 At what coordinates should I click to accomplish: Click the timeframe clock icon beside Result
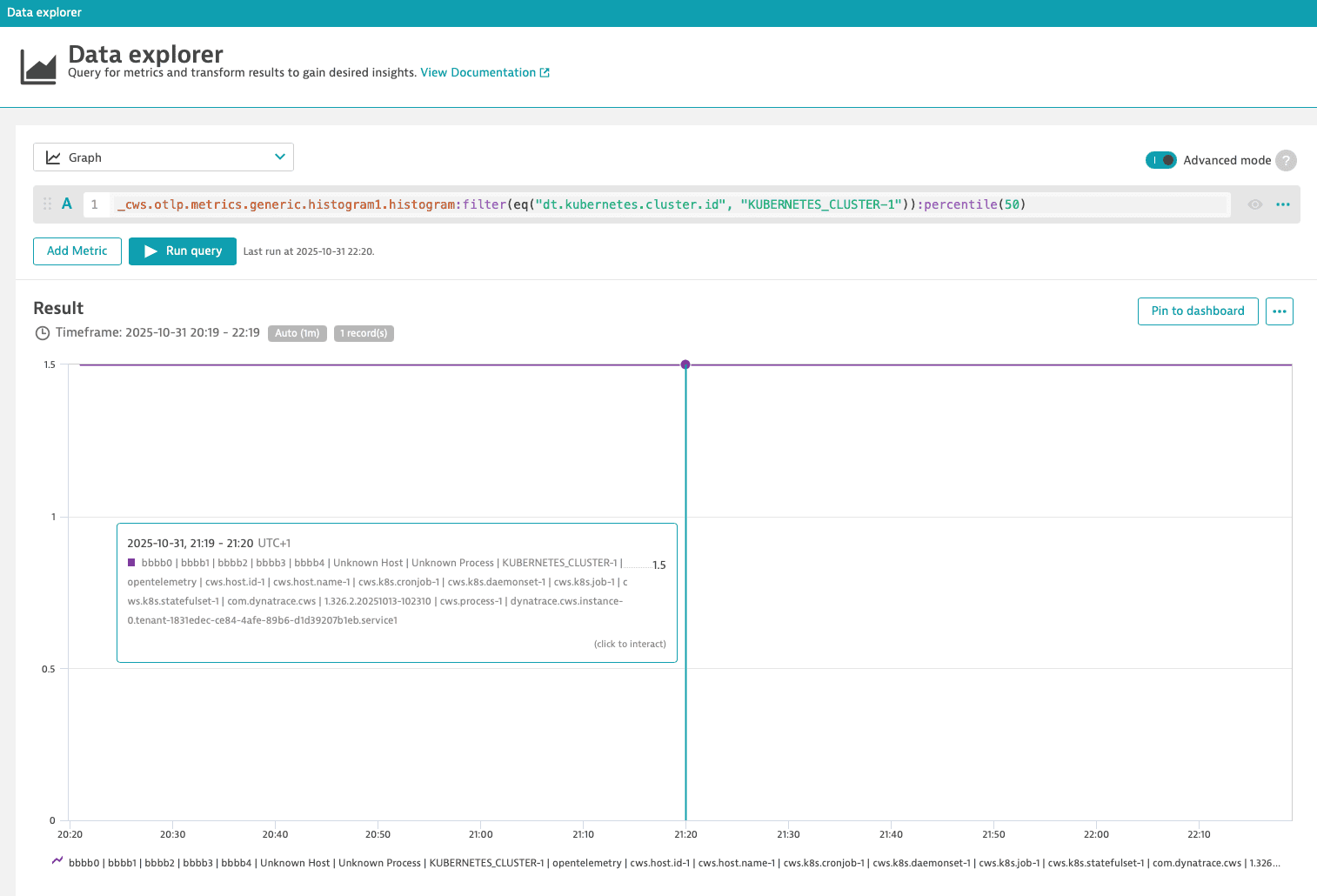coord(43,332)
